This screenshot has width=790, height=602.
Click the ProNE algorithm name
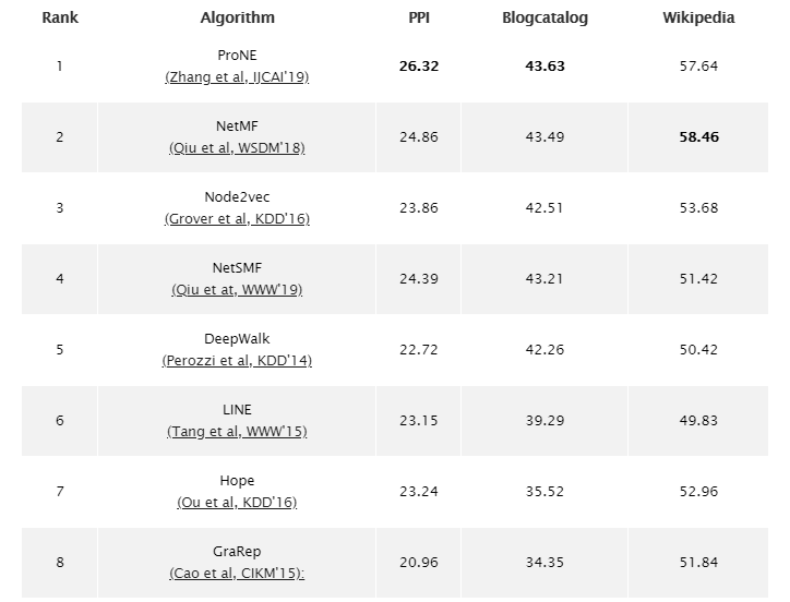[x=237, y=56]
